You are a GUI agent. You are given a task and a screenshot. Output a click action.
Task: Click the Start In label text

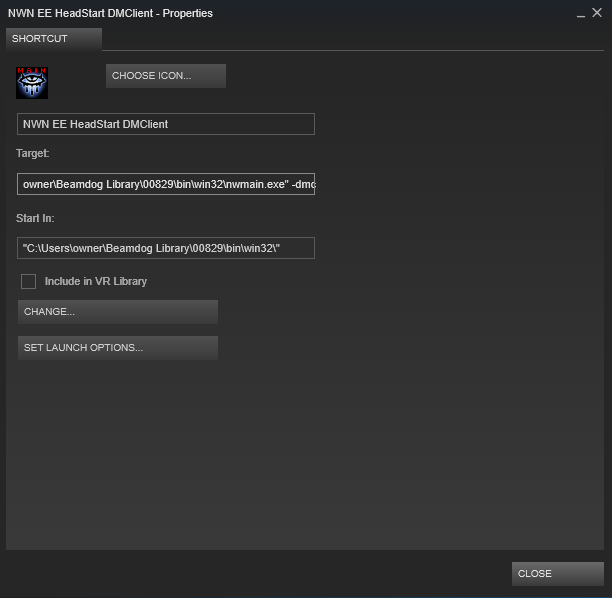(x=35, y=218)
